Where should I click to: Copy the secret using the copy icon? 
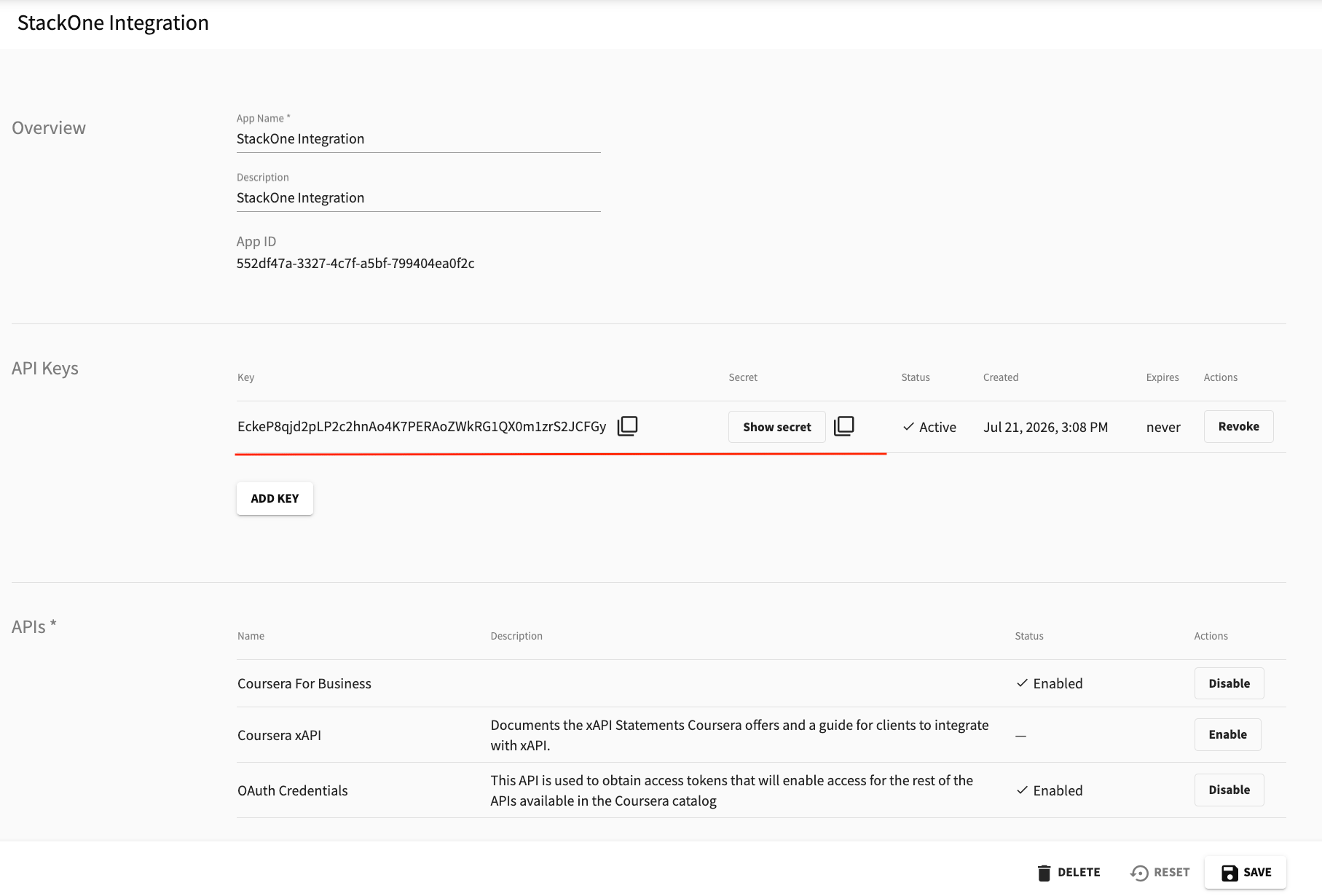click(x=843, y=426)
